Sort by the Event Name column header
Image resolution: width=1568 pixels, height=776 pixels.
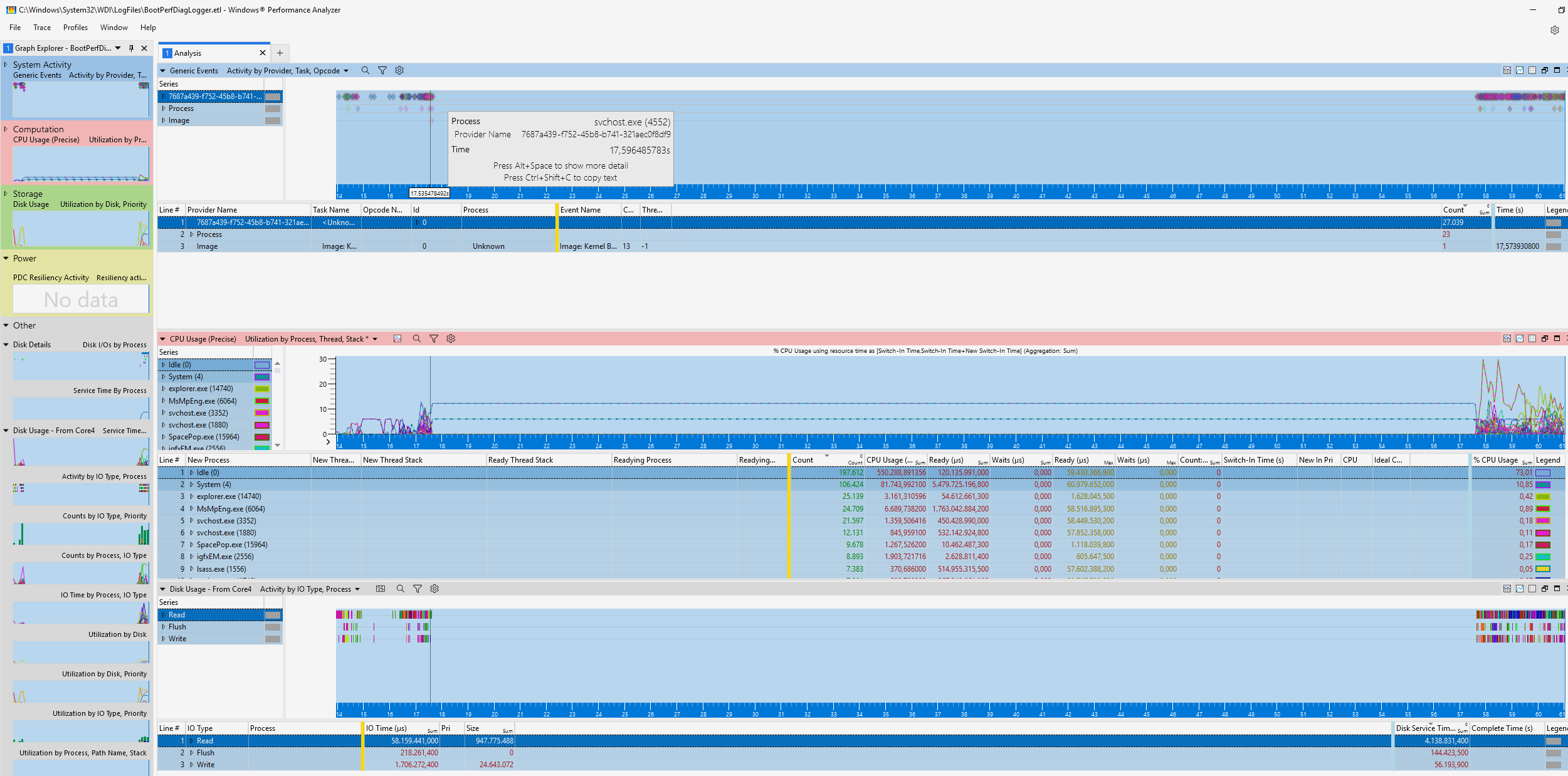[589, 210]
